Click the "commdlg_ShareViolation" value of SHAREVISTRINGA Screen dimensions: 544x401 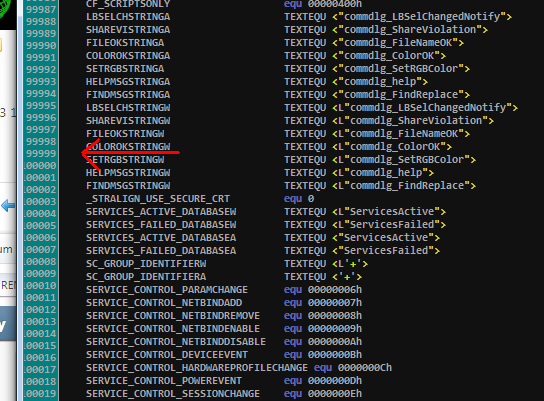410,30
